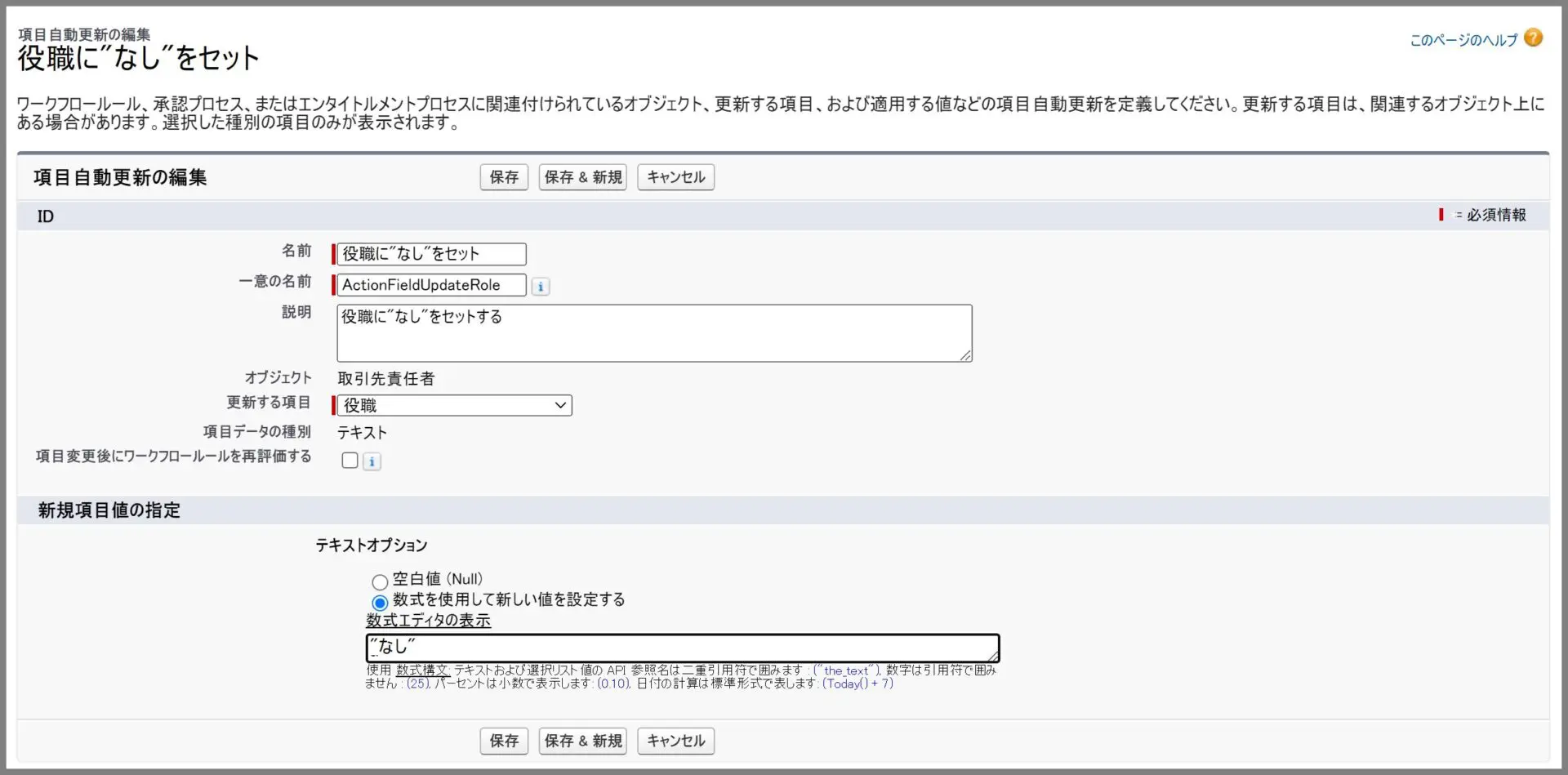Click info icon next to unique name field
Viewport: 1568px width, 775px height.
(540, 287)
